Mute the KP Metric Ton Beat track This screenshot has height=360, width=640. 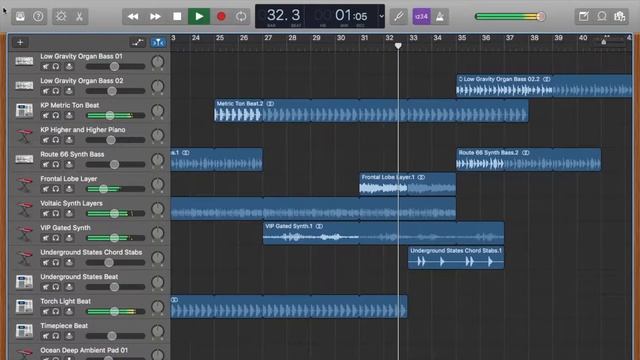pos(45,116)
